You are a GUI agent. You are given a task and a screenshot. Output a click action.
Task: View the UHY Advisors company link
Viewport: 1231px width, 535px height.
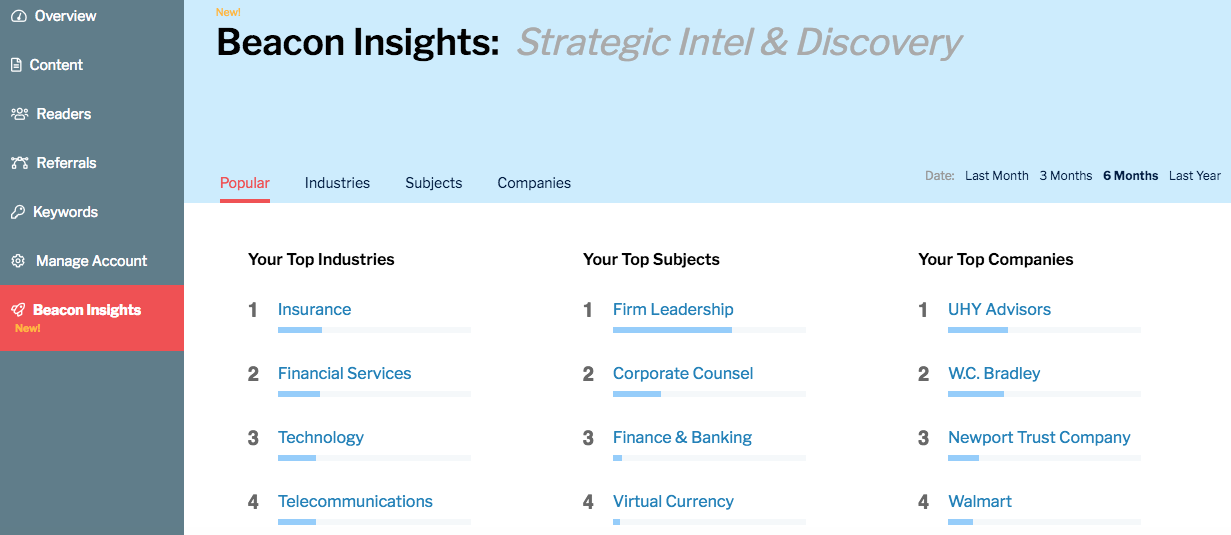click(999, 310)
